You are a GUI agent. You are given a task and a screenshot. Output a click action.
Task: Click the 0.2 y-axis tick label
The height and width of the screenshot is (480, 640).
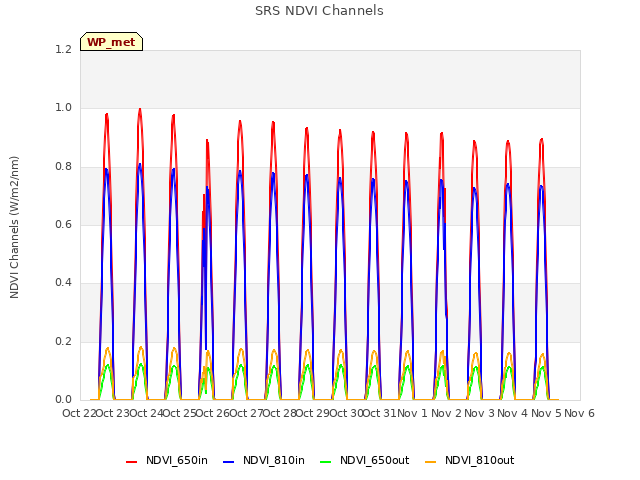(63, 341)
